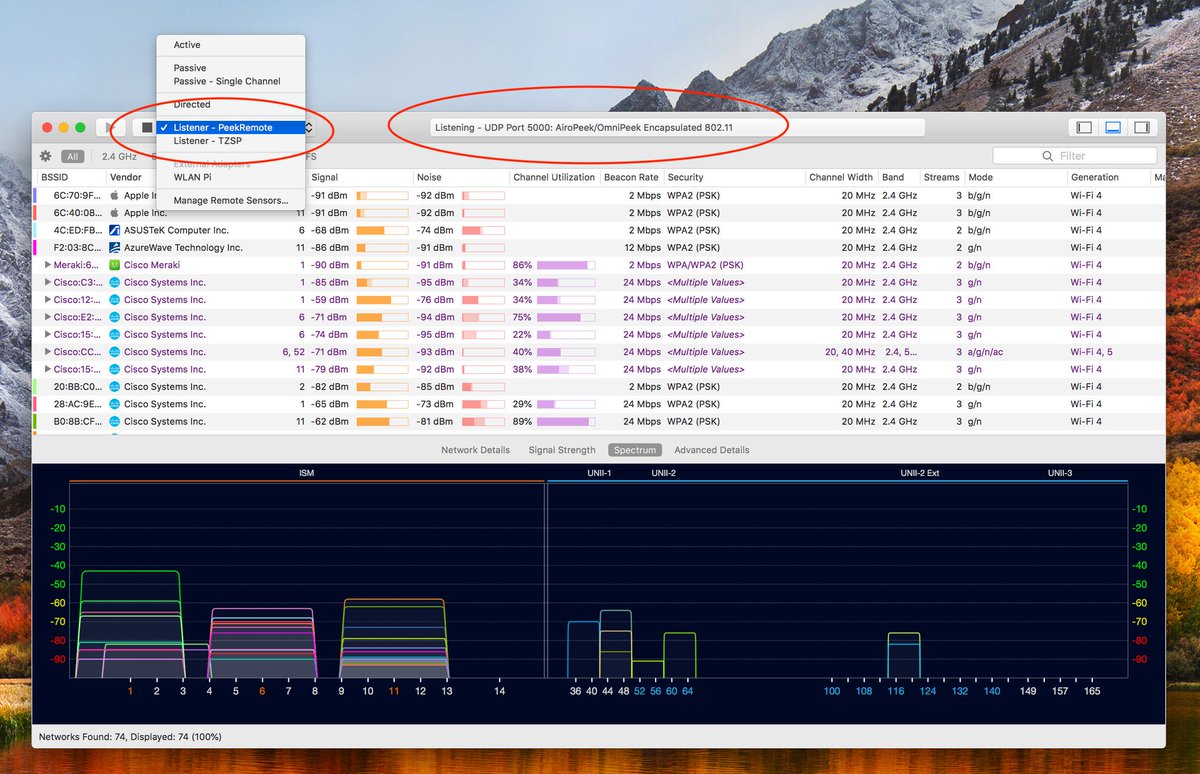Click the bottom panel layout icon
Viewport: 1200px width, 774px height.
click(1113, 127)
